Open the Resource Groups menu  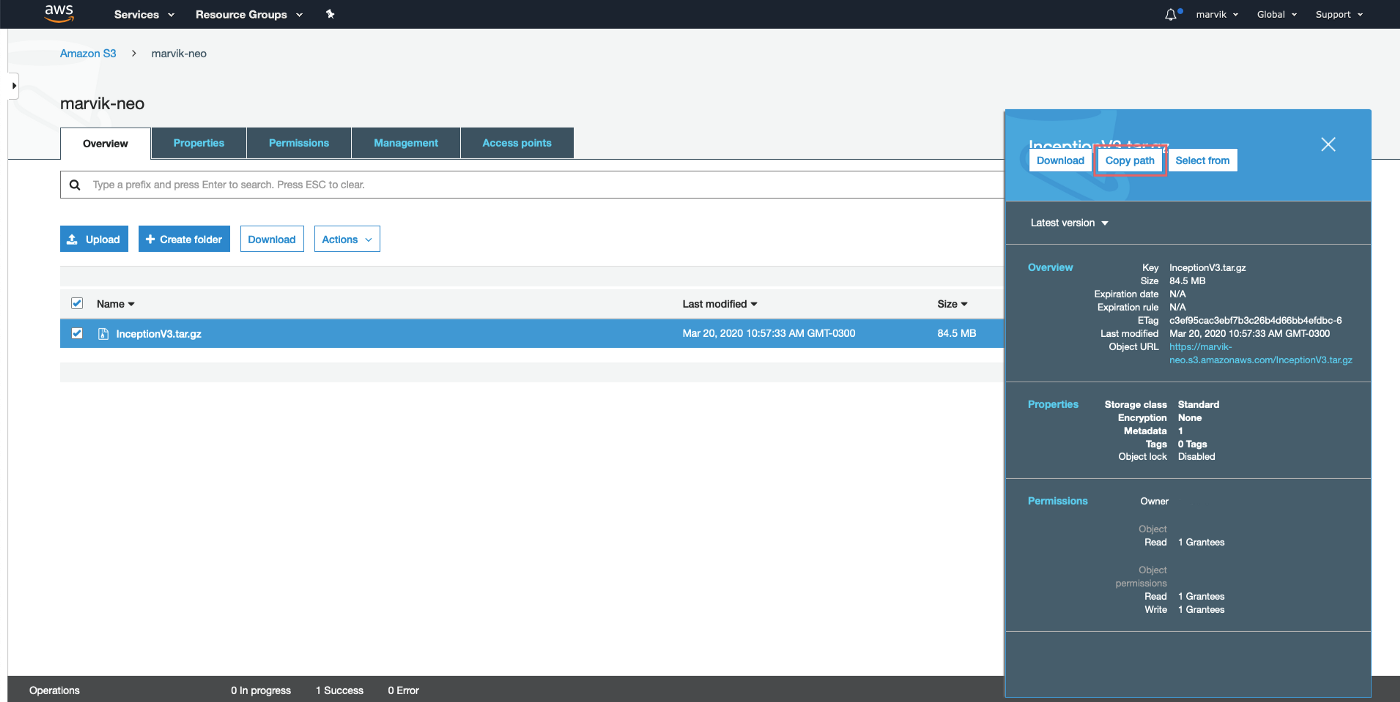[x=249, y=14]
